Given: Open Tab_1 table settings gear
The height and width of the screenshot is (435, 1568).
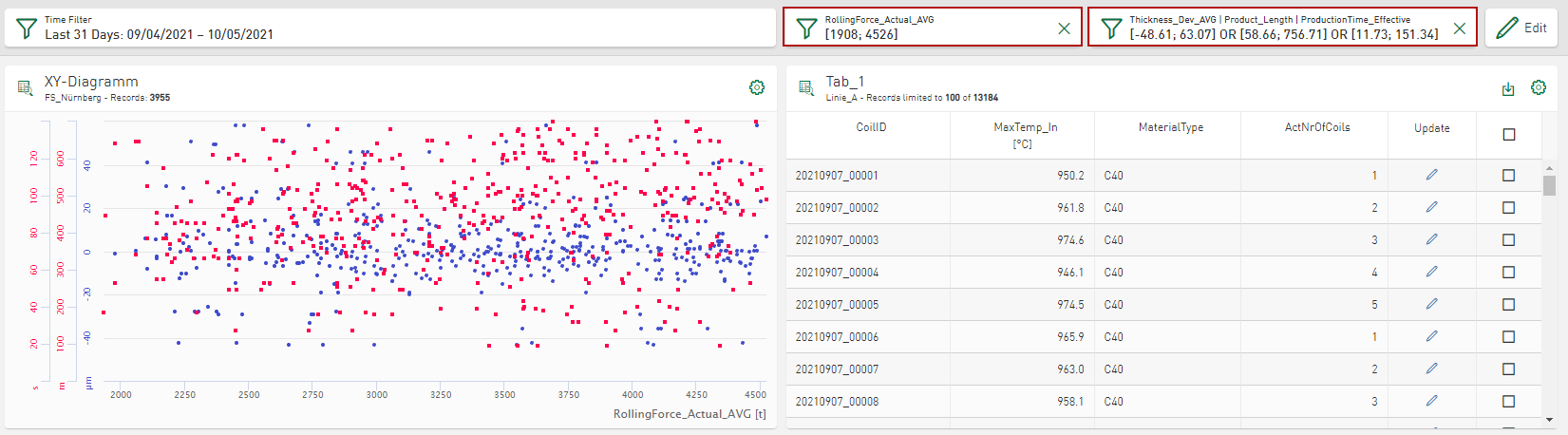Looking at the screenshot, I should (1539, 87).
